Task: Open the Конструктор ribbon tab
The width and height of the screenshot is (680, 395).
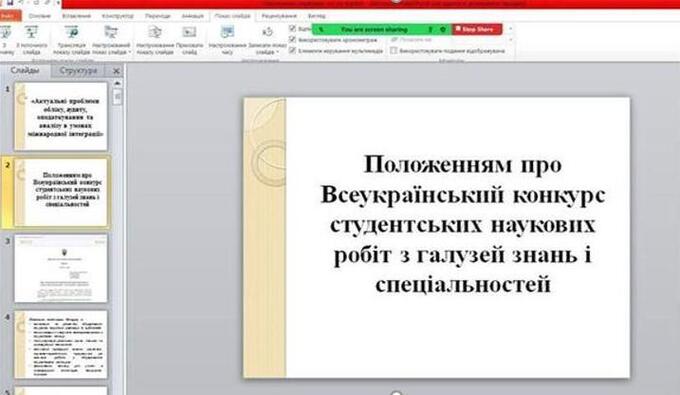Action: [118, 16]
